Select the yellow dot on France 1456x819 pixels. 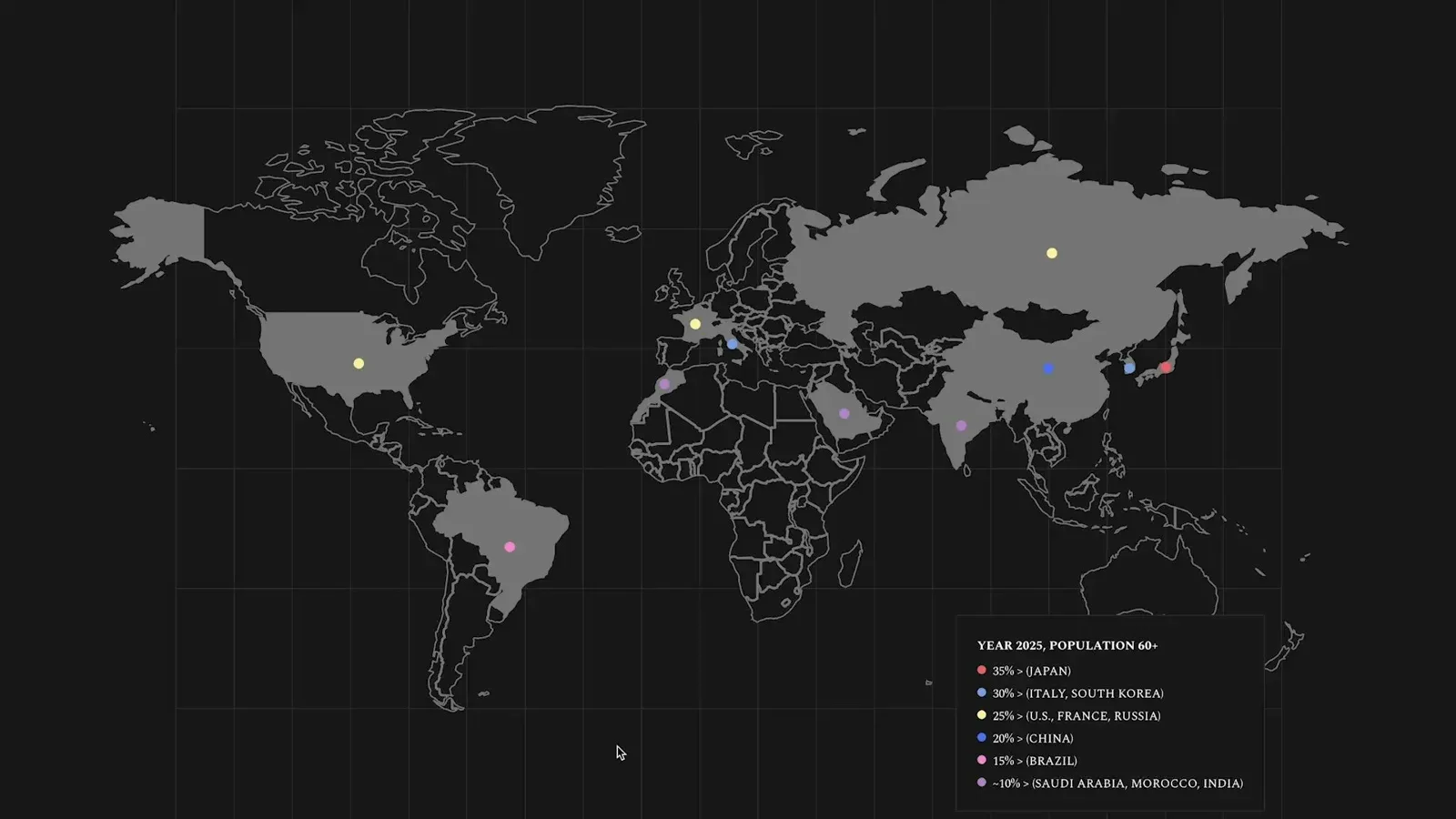pos(695,324)
